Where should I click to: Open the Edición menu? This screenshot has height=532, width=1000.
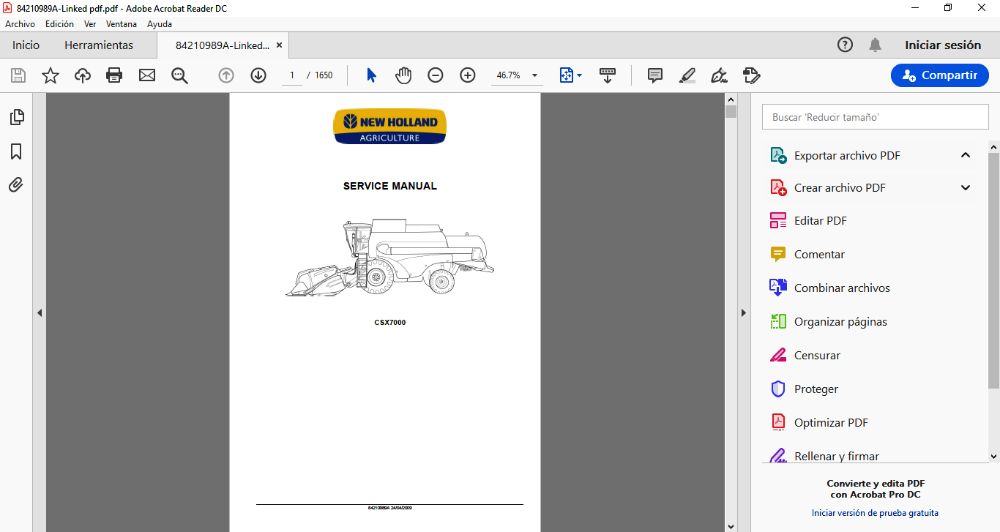pyautogui.click(x=59, y=24)
